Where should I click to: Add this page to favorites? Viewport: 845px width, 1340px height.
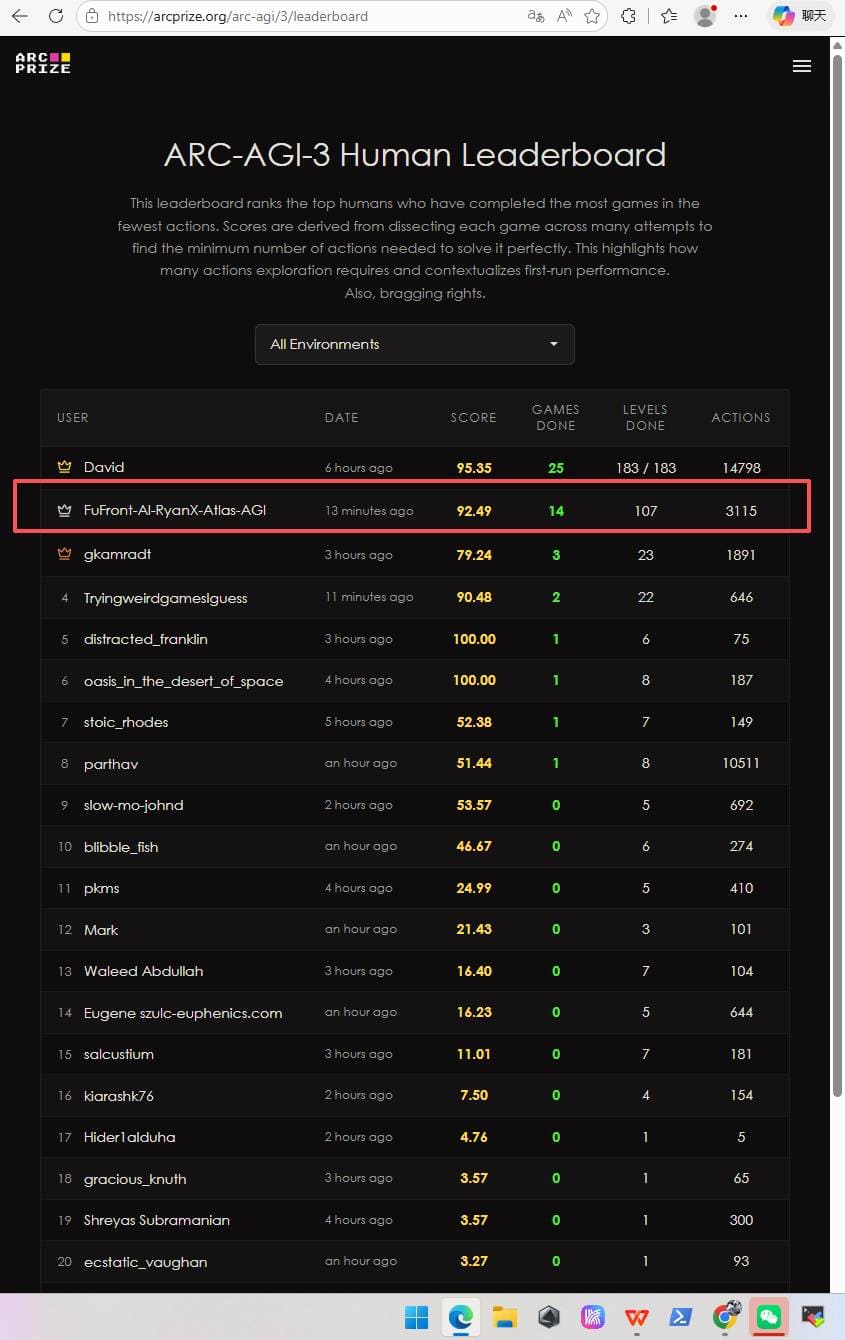coord(592,16)
